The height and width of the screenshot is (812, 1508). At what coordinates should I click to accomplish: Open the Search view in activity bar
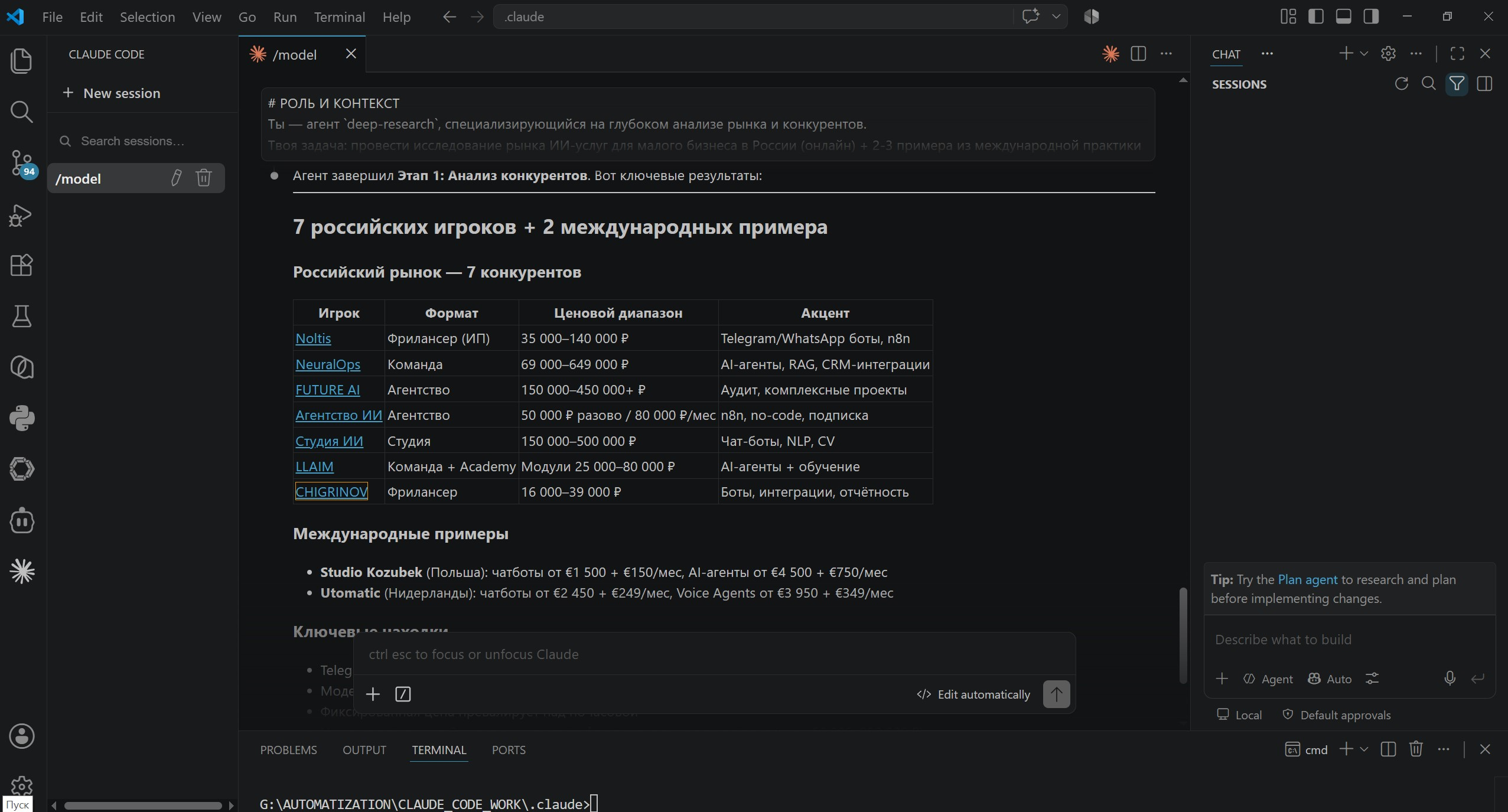coord(22,112)
